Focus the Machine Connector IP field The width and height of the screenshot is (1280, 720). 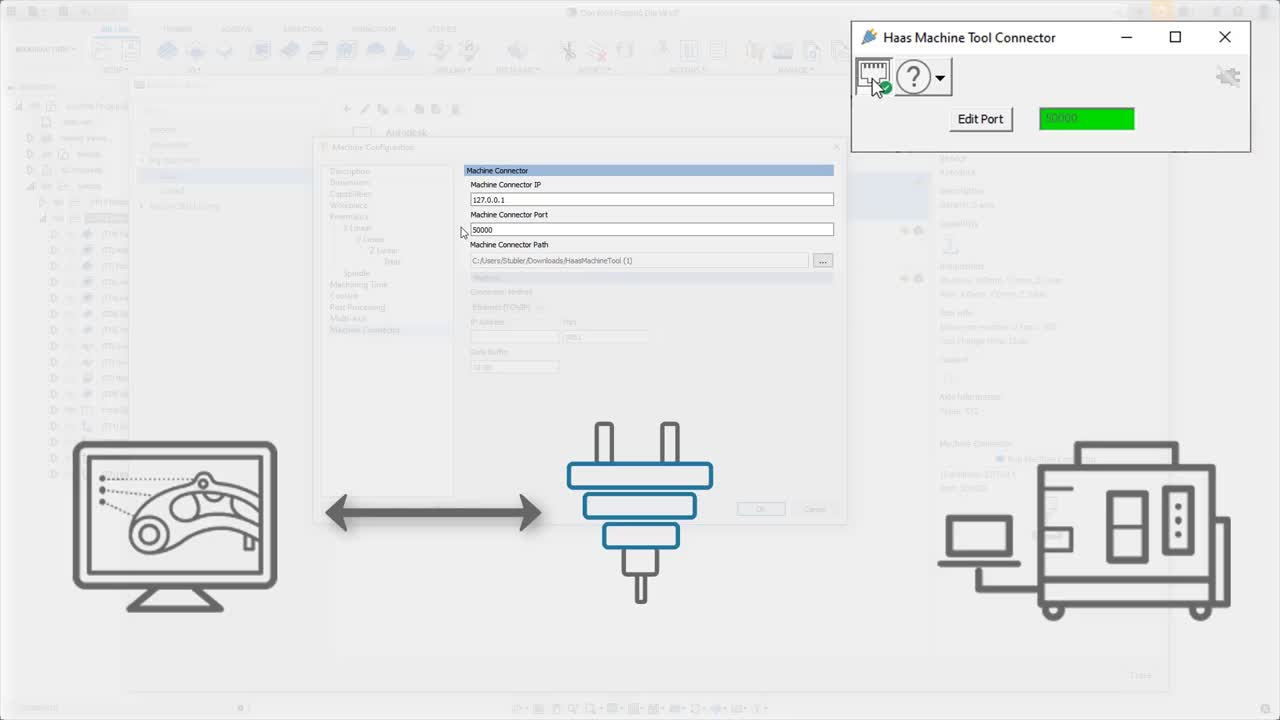pos(651,200)
